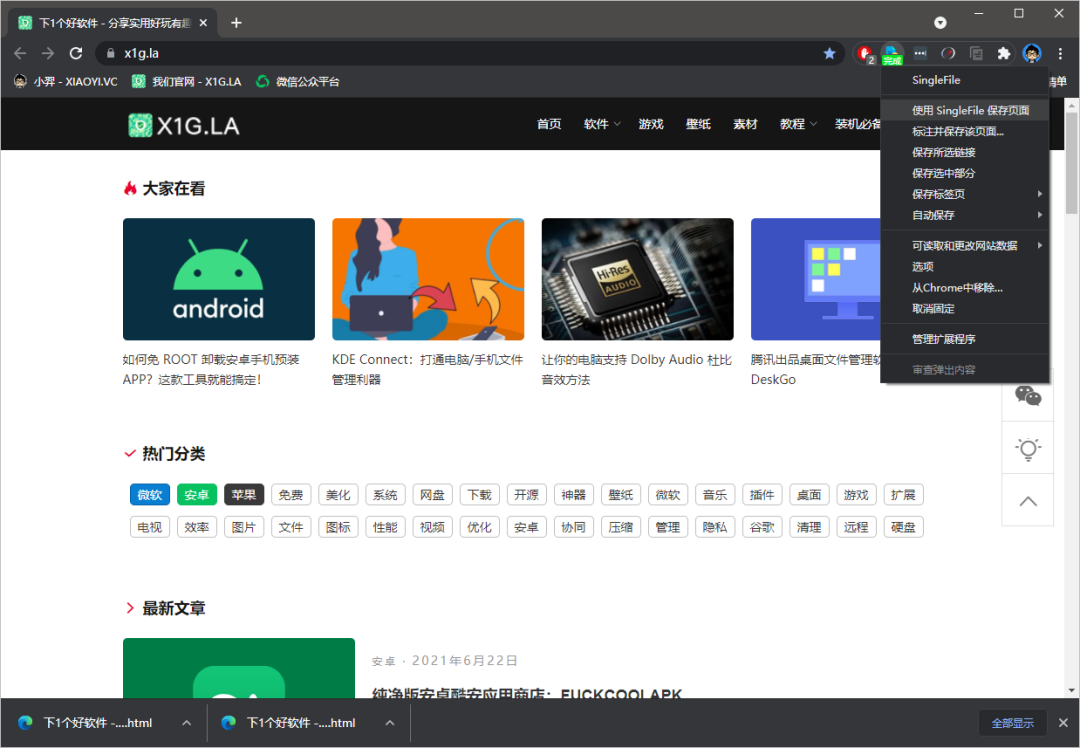Open the 小羿 - XIAOYI.VC bookmark
The image size is (1080, 748).
click(65, 81)
